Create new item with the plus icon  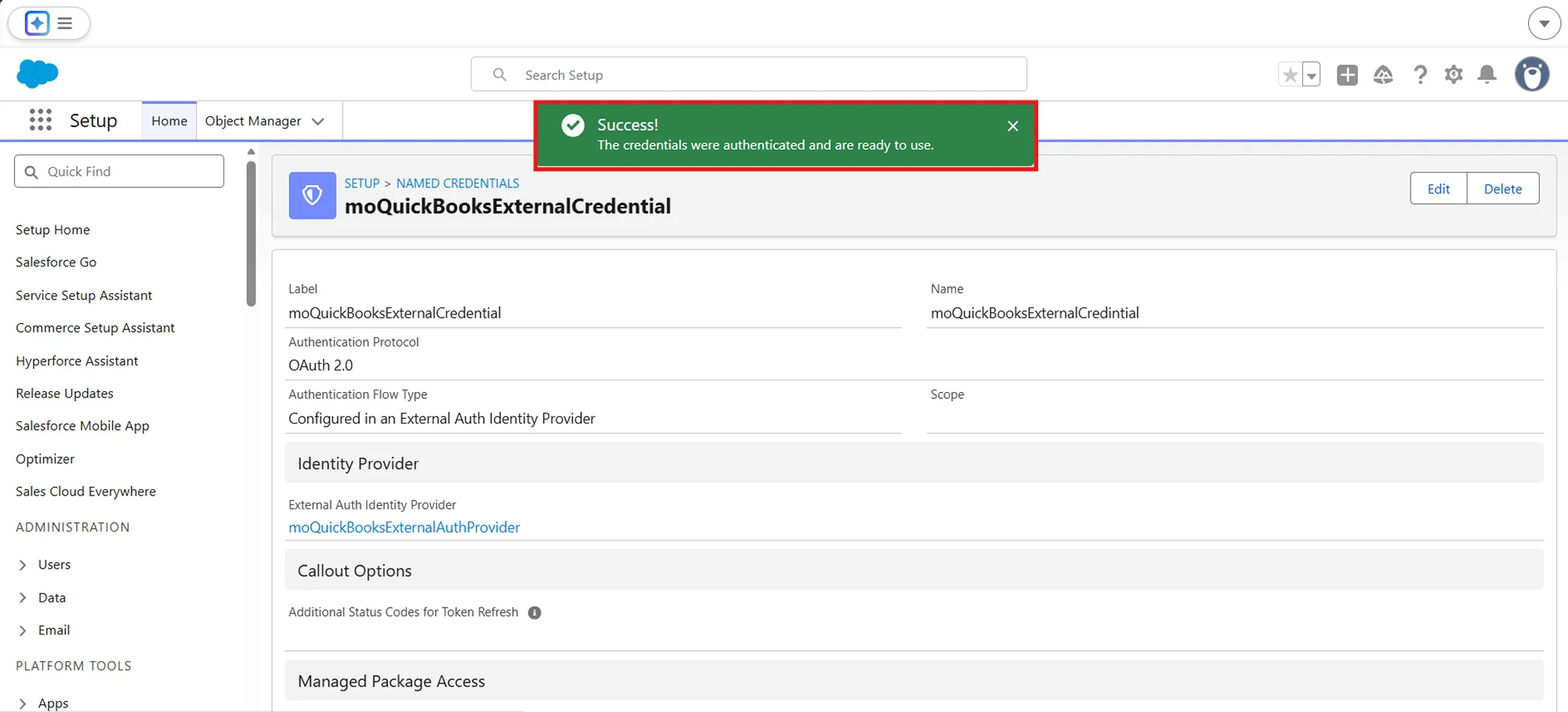[x=1348, y=74]
